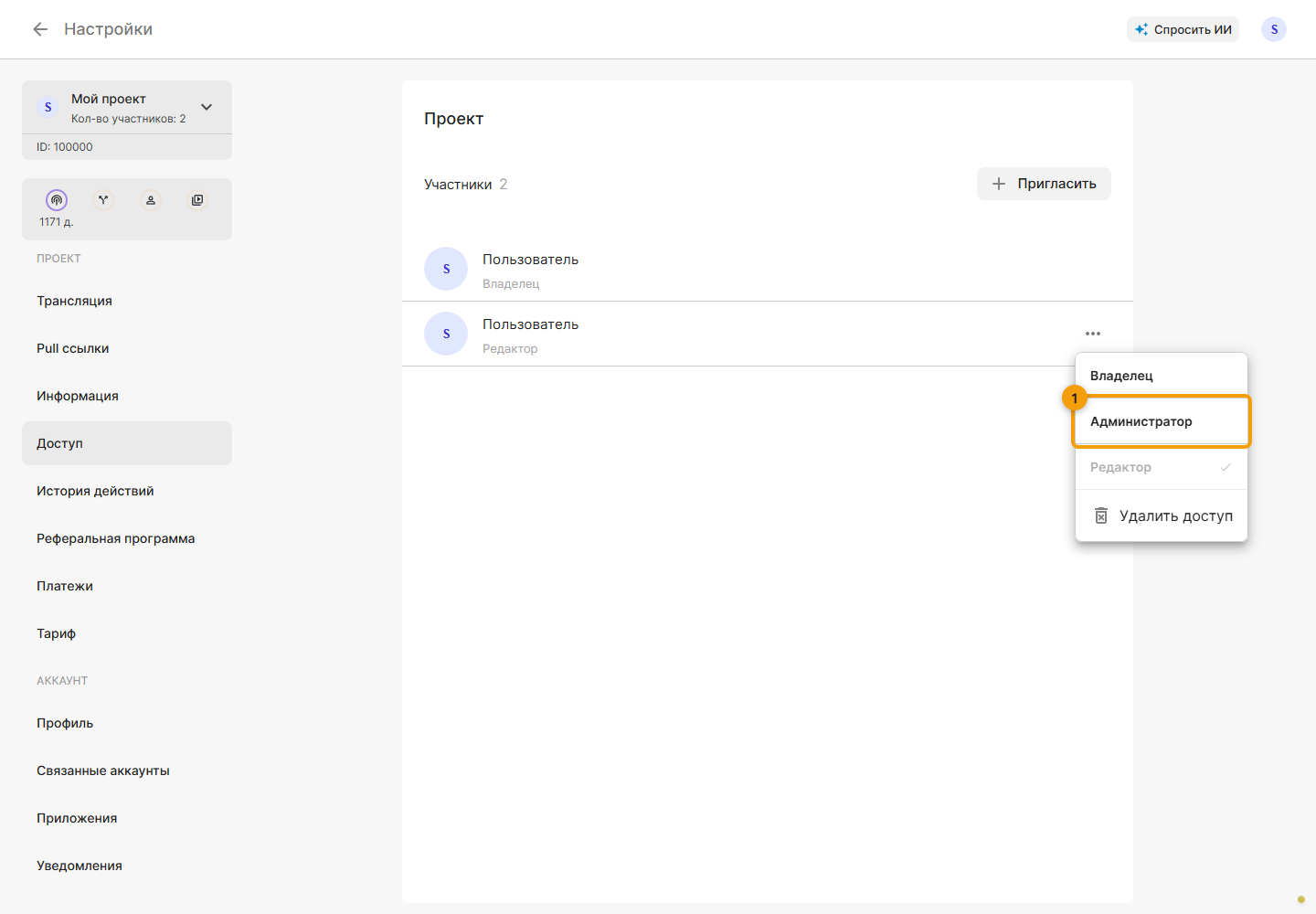Click the trash icon beside Удалить доступ
Image resolution: width=1316 pixels, height=914 pixels.
point(1101,516)
